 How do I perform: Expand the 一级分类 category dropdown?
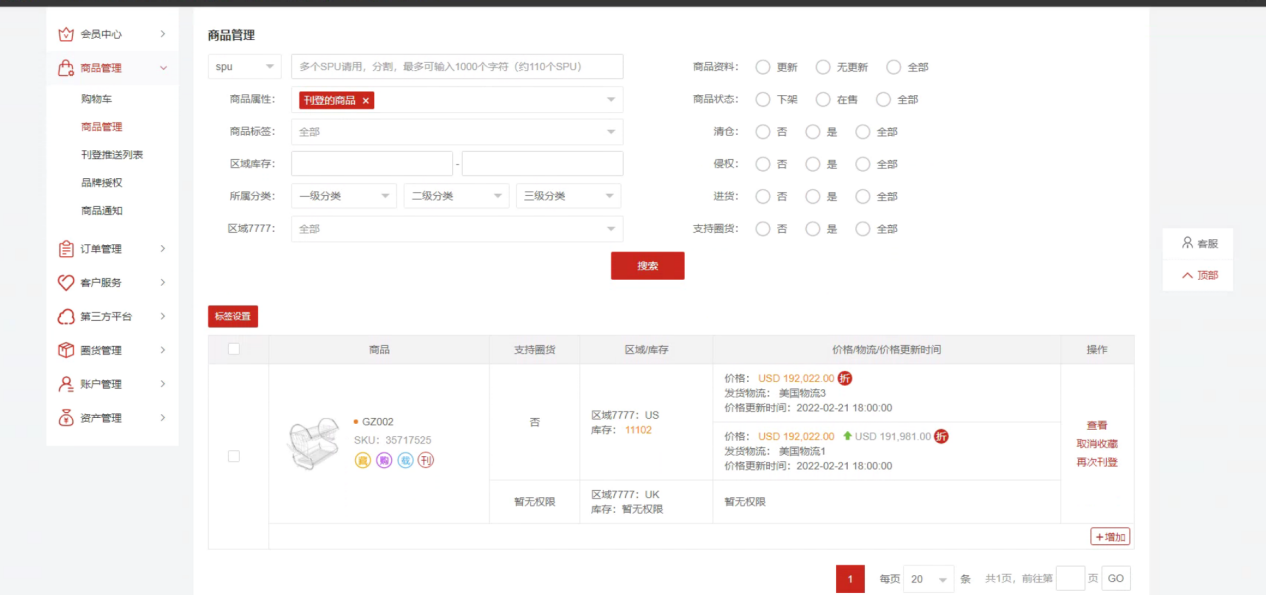coord(343,196)
